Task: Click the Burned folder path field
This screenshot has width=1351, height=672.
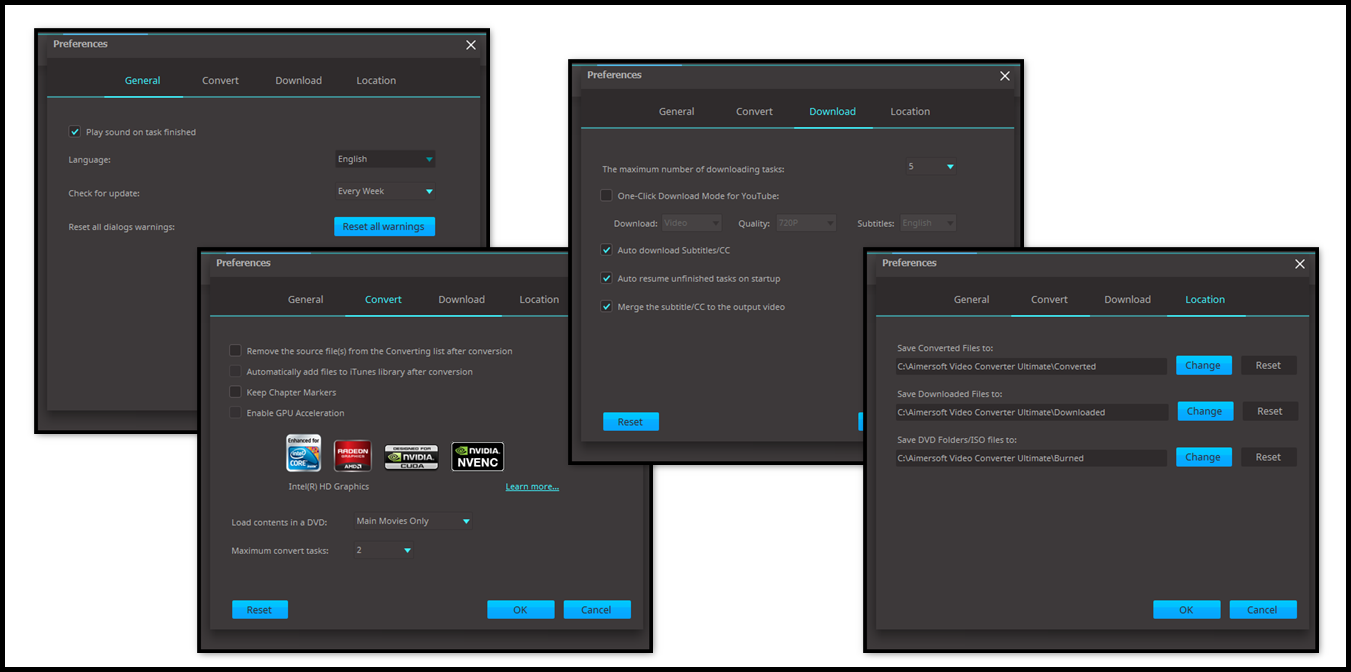Action: pos(1031,458)
